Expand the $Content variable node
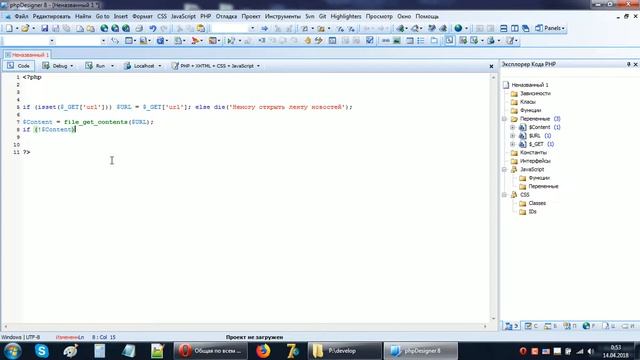Viewport: 640px width, 360px height. [513, 127]
